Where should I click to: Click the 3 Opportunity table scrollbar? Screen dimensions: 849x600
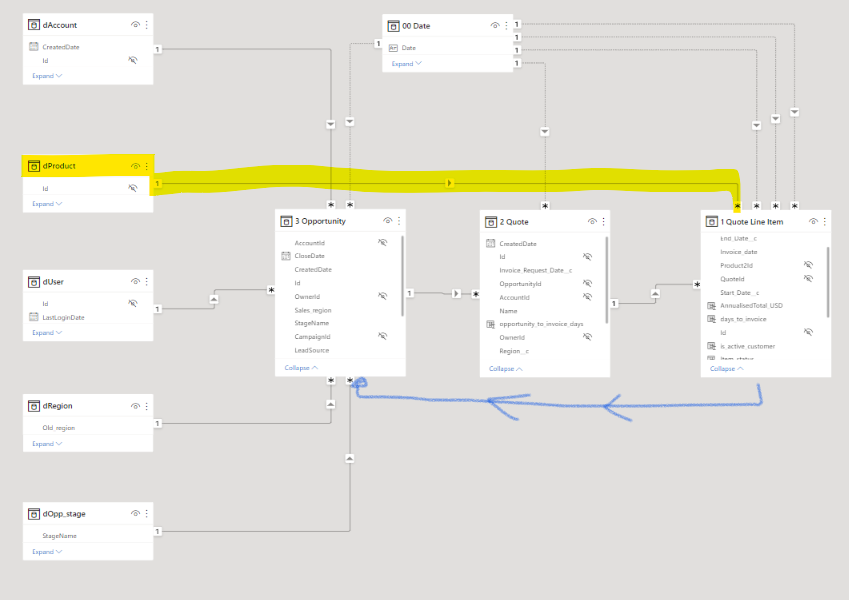[x=402, y=276]
